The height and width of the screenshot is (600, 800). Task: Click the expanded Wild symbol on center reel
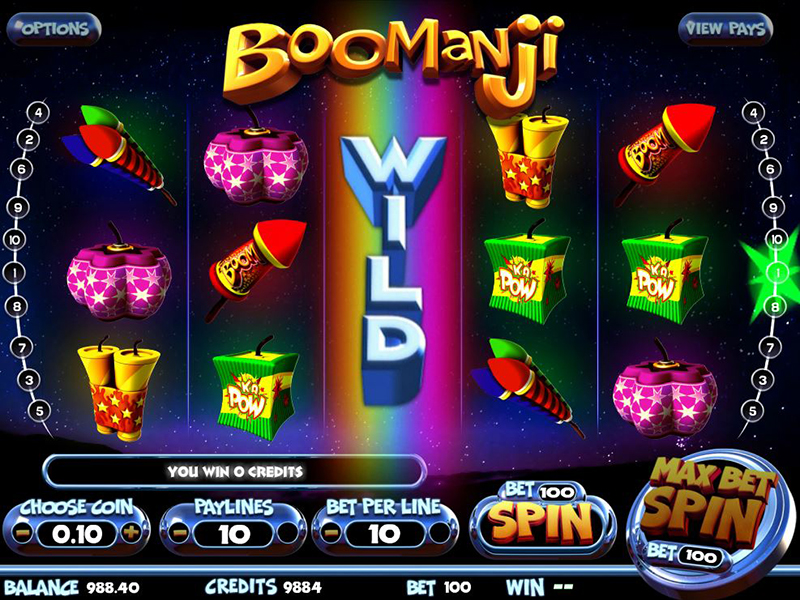click(393, 270)
